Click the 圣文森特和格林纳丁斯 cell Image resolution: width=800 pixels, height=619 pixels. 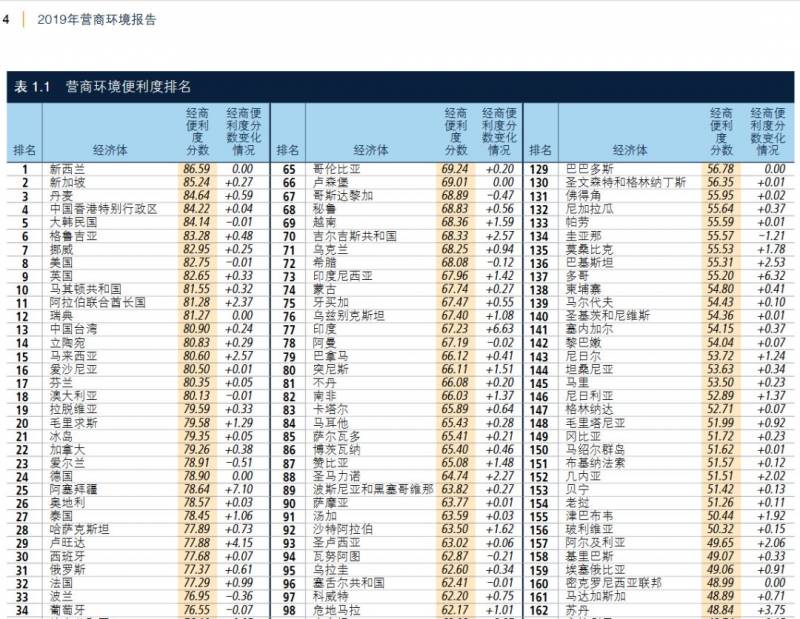tap(626, 183)
